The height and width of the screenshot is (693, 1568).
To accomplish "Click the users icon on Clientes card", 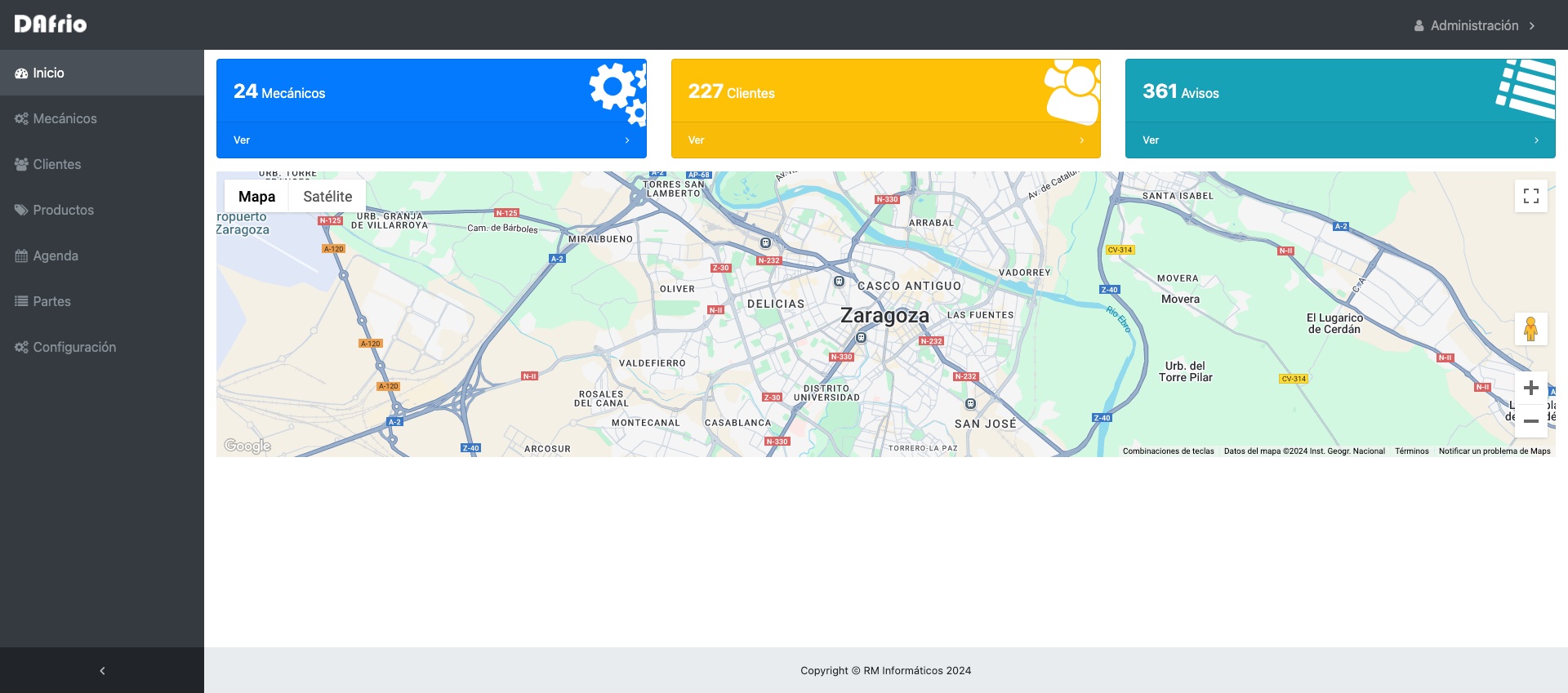I will (1072, 91).
